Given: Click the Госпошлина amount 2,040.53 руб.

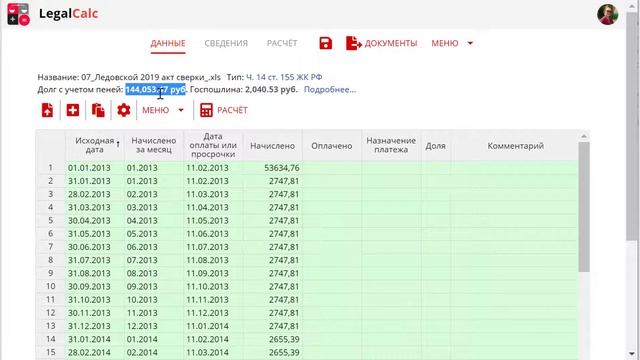Looking at the screenshot, I should pos(271,89).
